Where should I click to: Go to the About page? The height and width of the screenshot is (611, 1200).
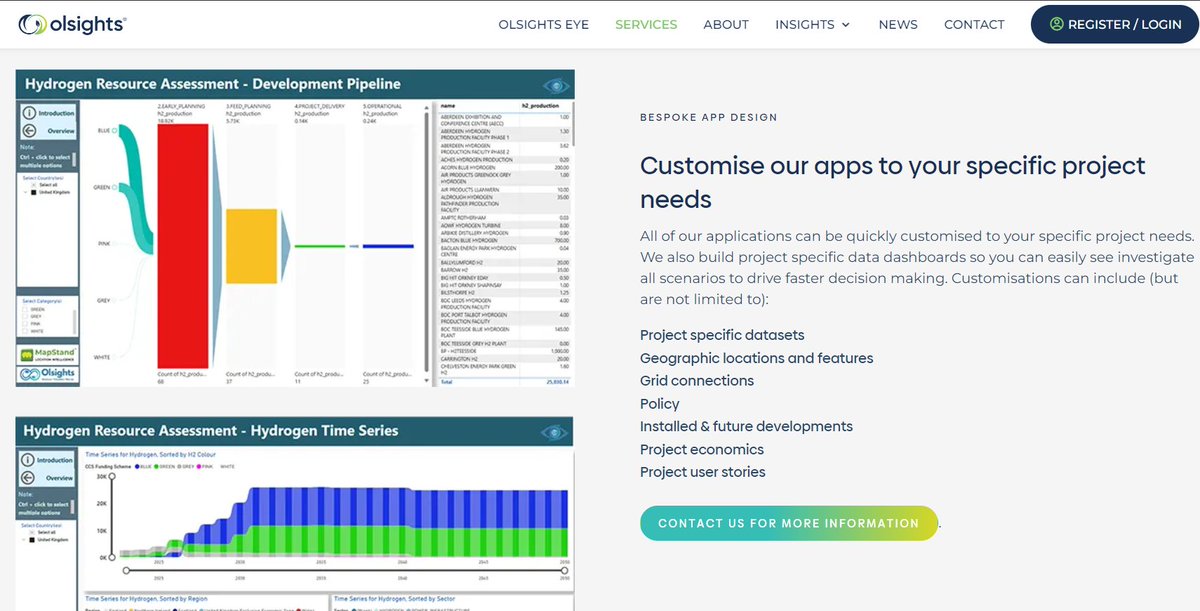[x=726, y=24]
